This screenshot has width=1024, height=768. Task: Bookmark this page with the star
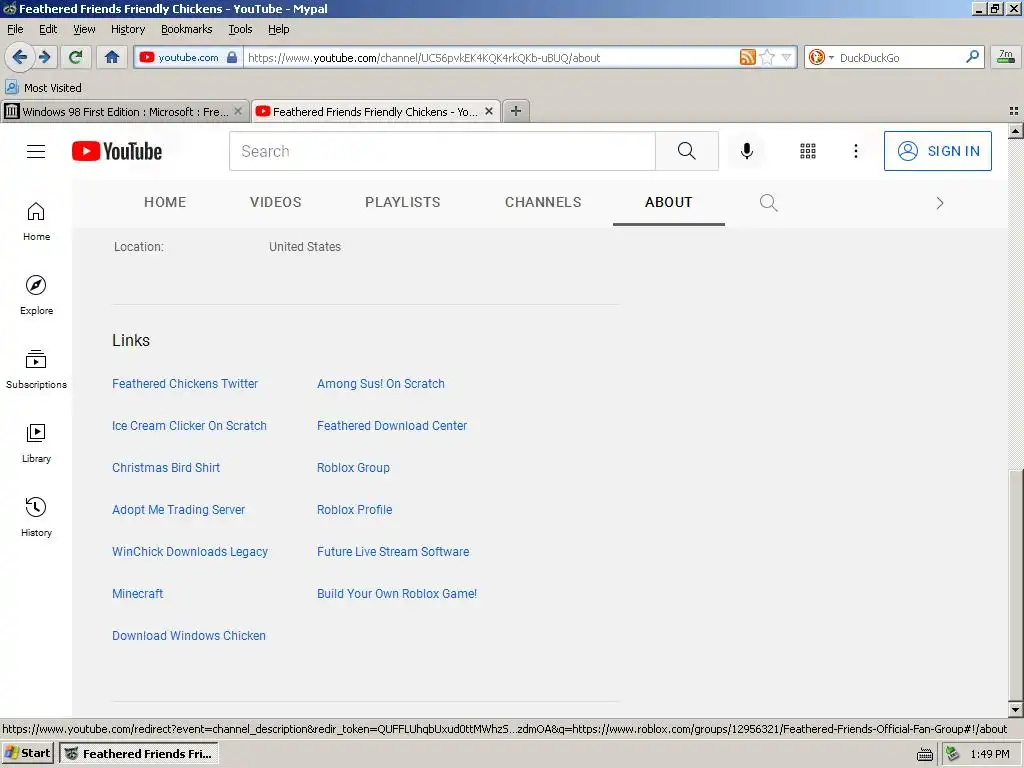(767, 57)
